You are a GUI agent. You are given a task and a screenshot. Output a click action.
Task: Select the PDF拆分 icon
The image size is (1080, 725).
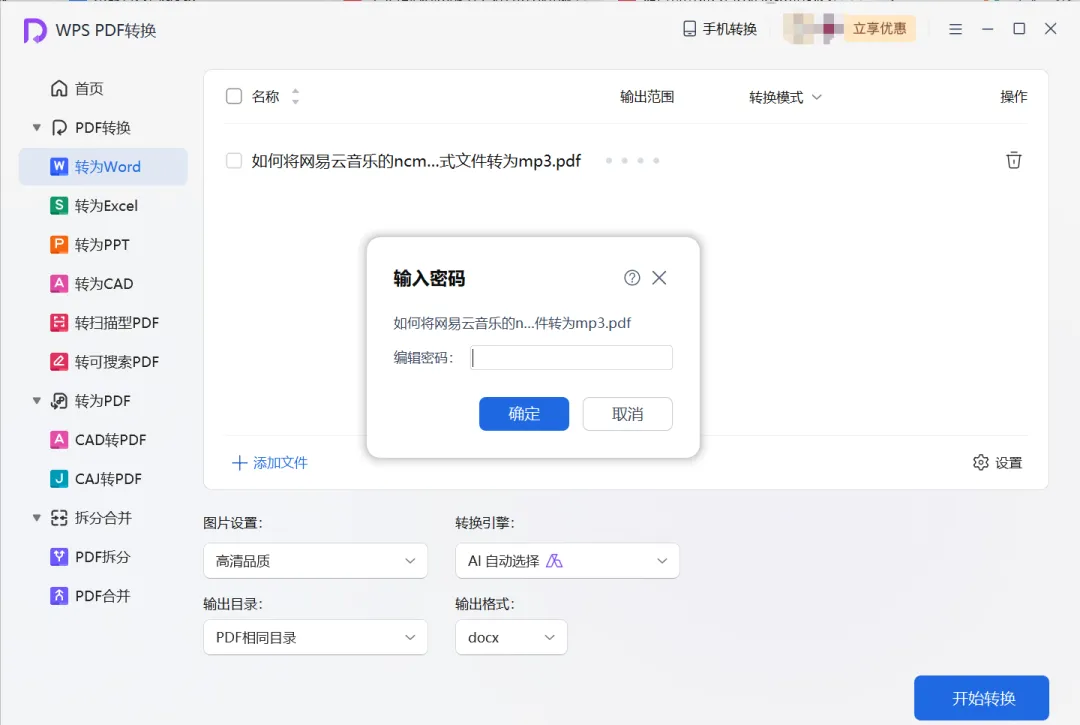[x=59, y=556]
